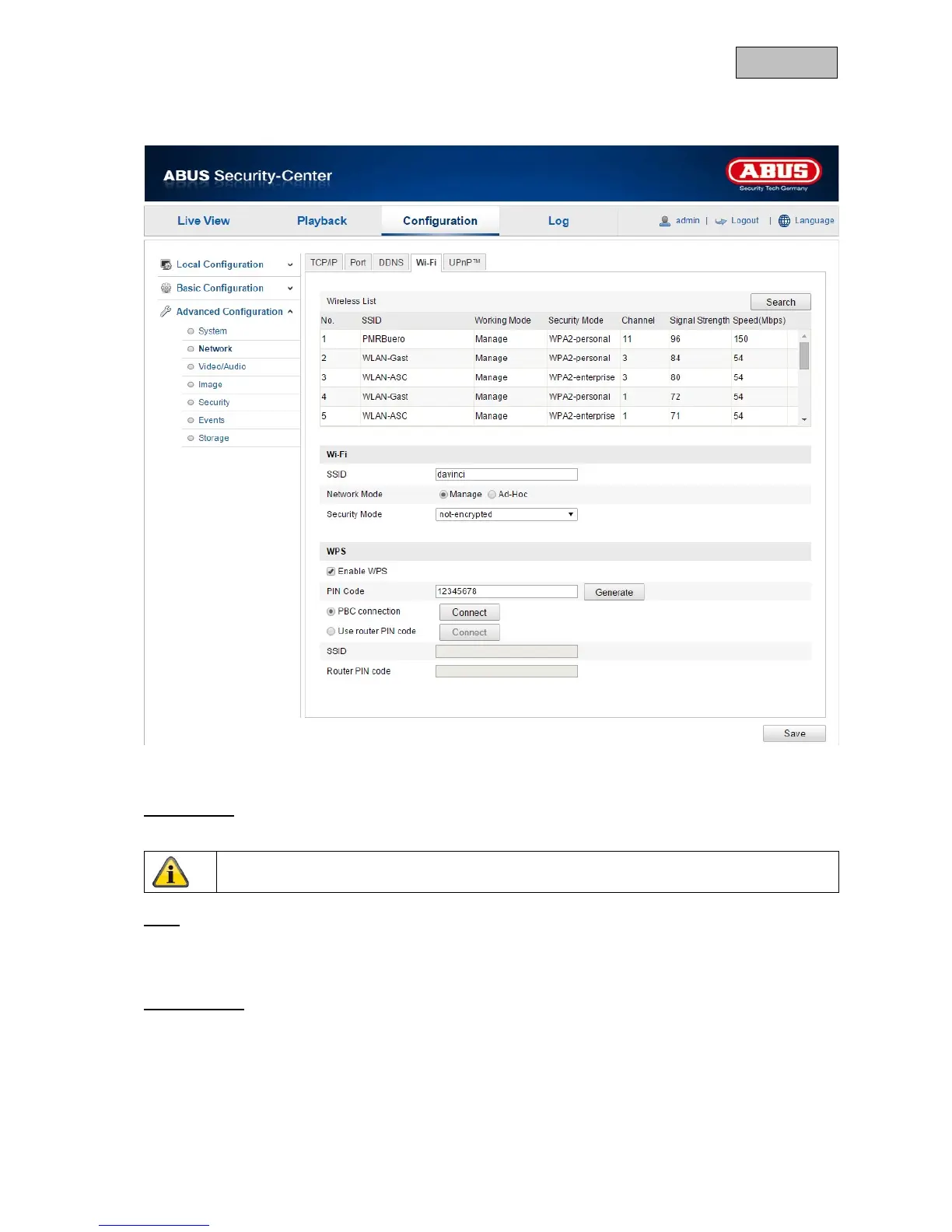Switch to the TCP/IP tab
Screen dimensions: 952x1232
[x=324, y=263]
